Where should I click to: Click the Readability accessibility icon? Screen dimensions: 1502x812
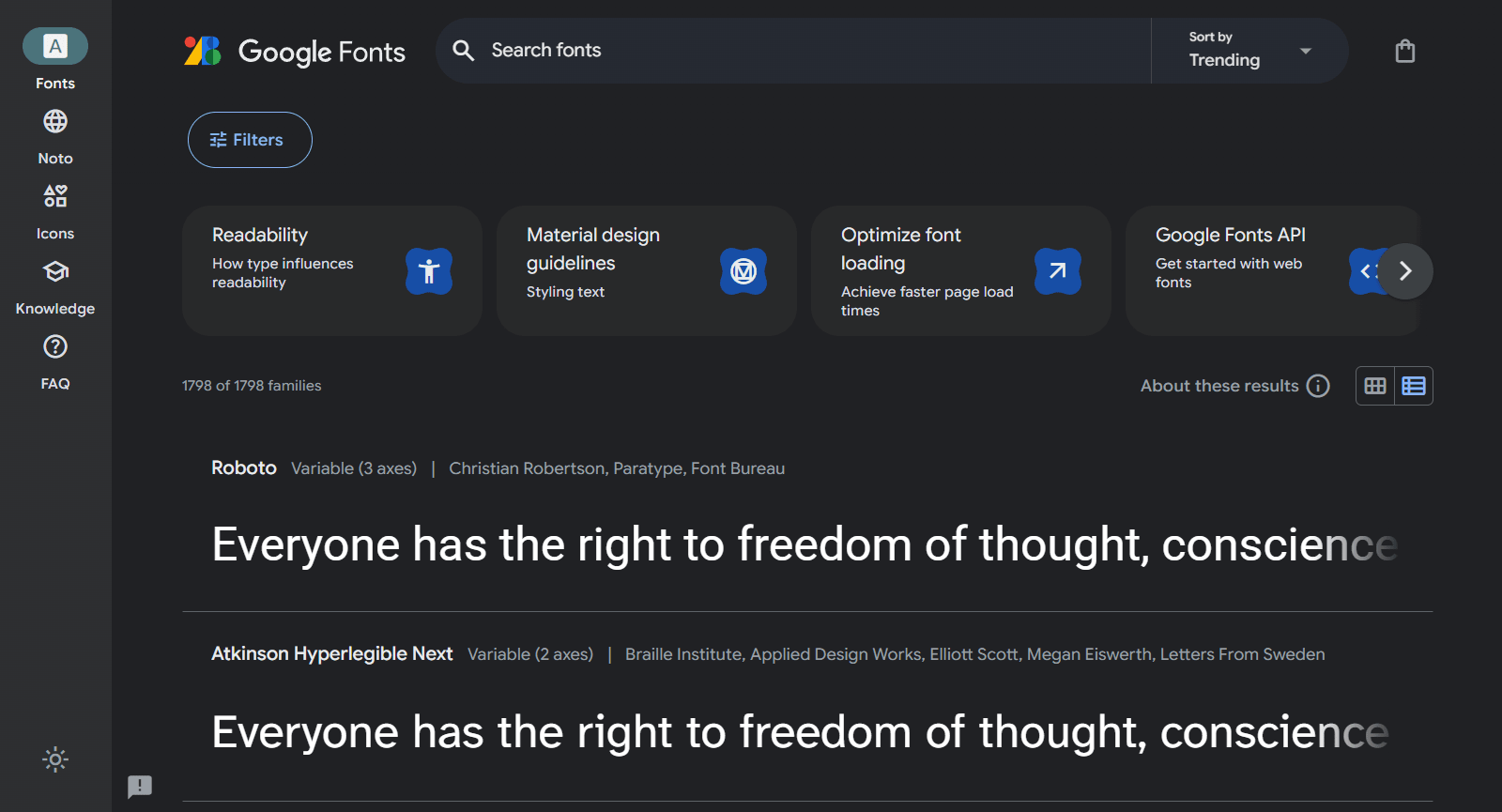pos(429,271)
